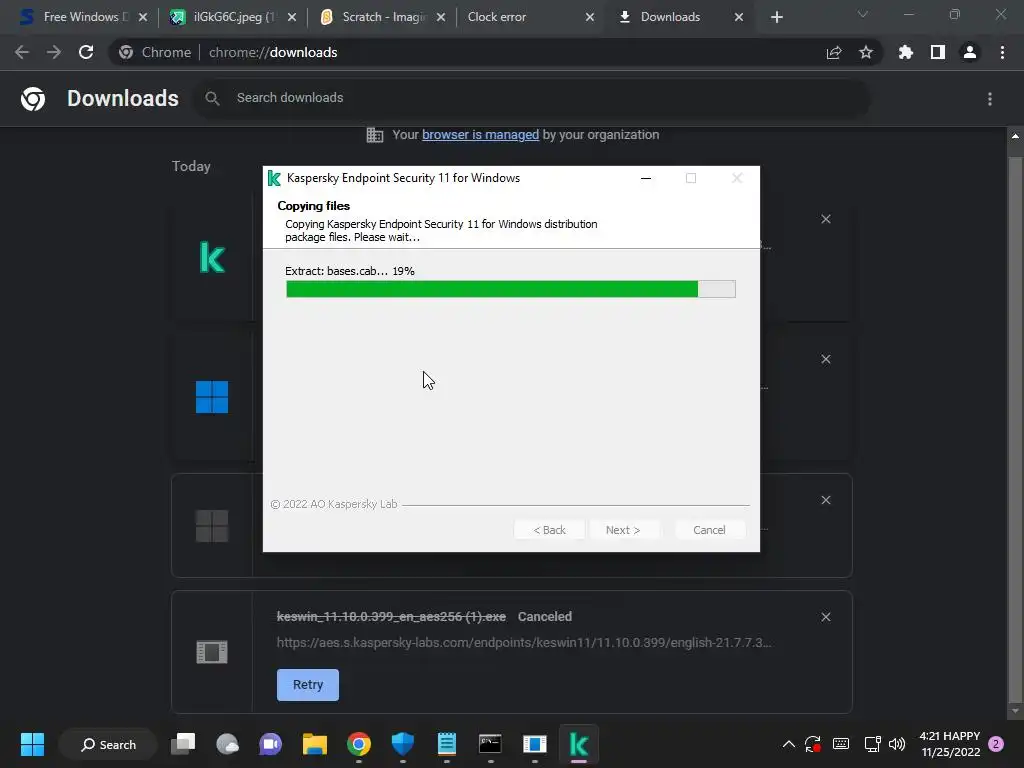This screenshot has width=1024, height=768.
Task: Retry the canceled keswin download
Action: click(x=308, y=684)
